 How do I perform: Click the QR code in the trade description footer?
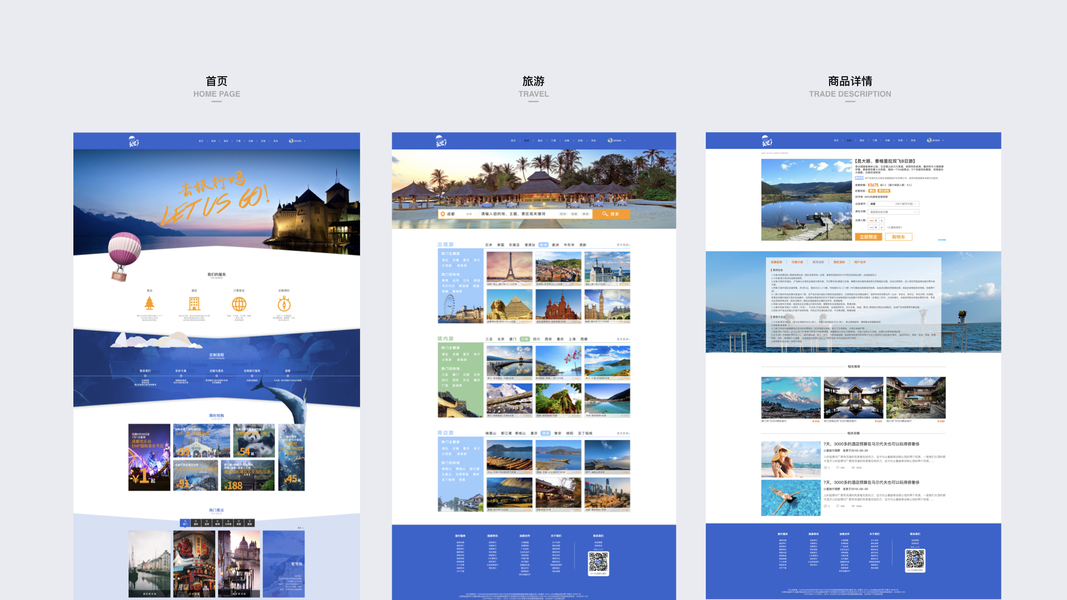(915, 560)
